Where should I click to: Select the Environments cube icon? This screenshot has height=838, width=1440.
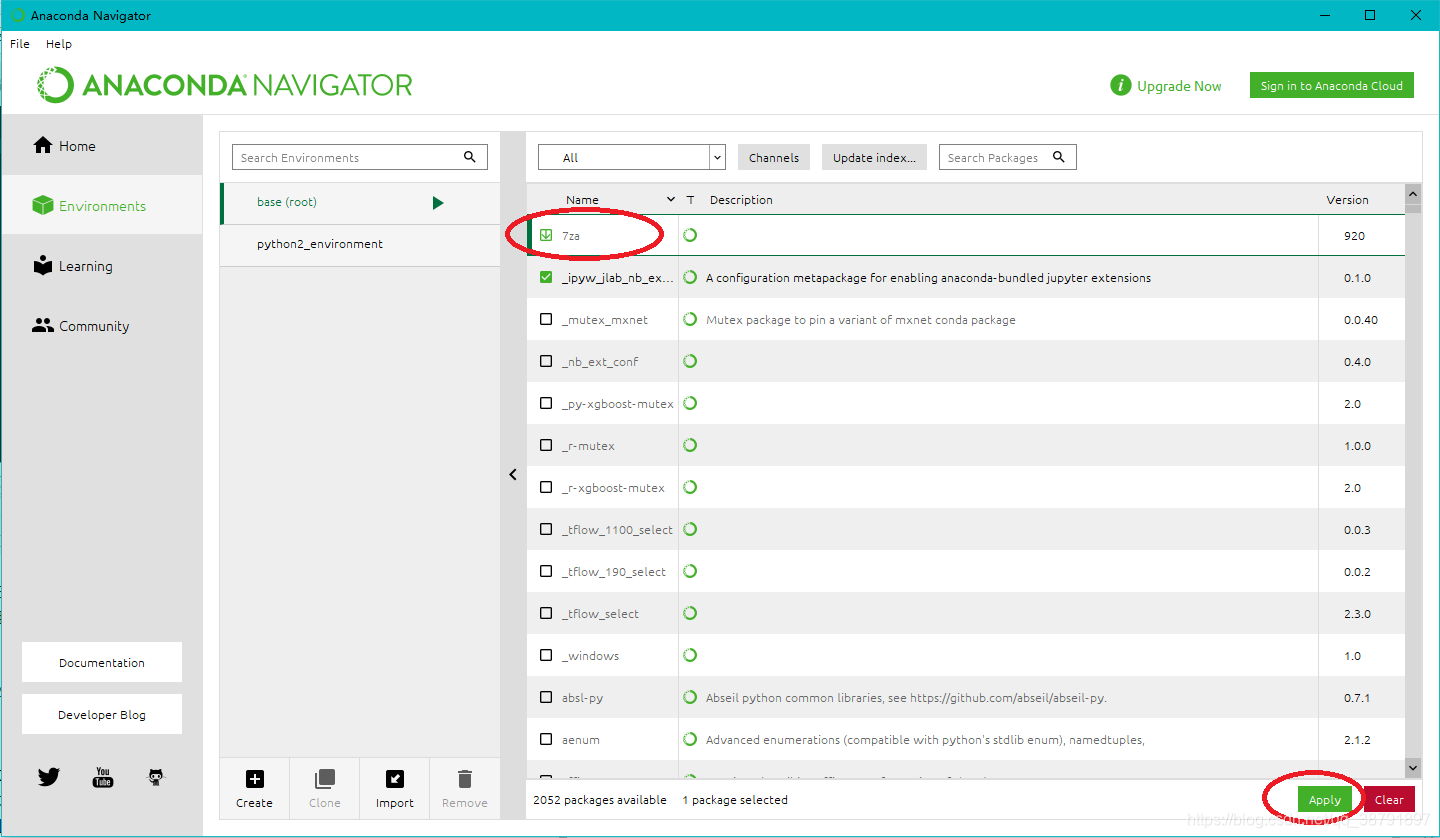42,206
